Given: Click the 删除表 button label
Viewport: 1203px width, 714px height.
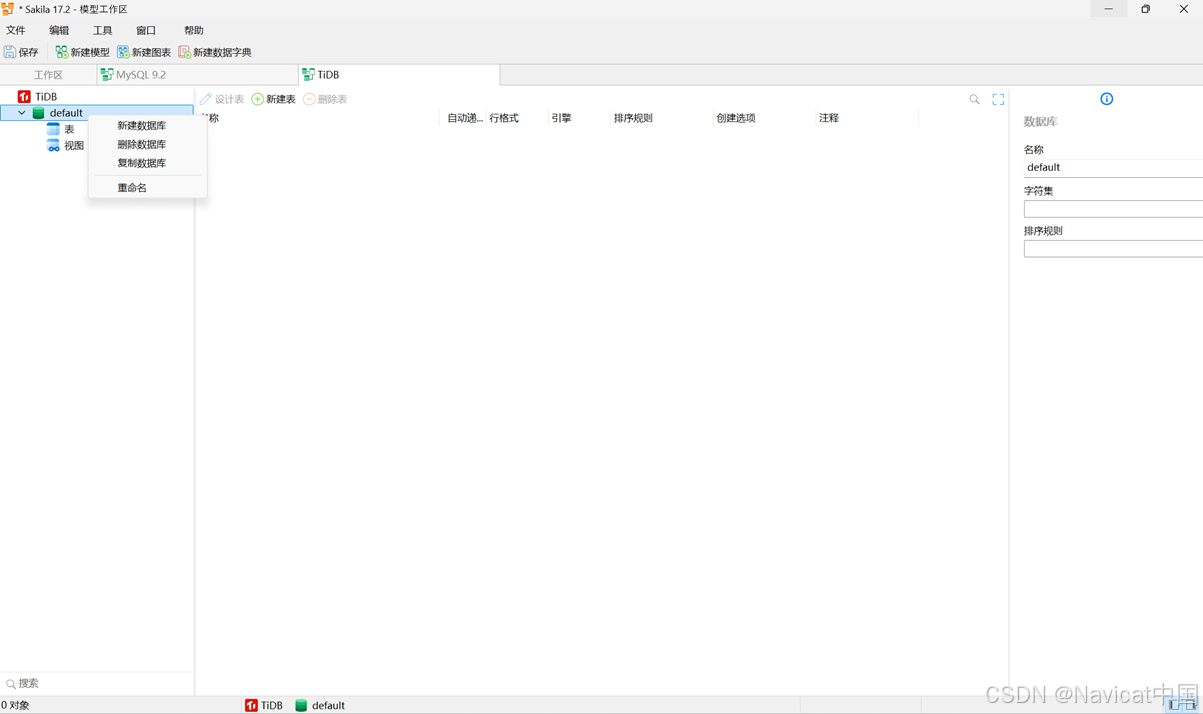Looking at the screenshot, I should point(332,99).
